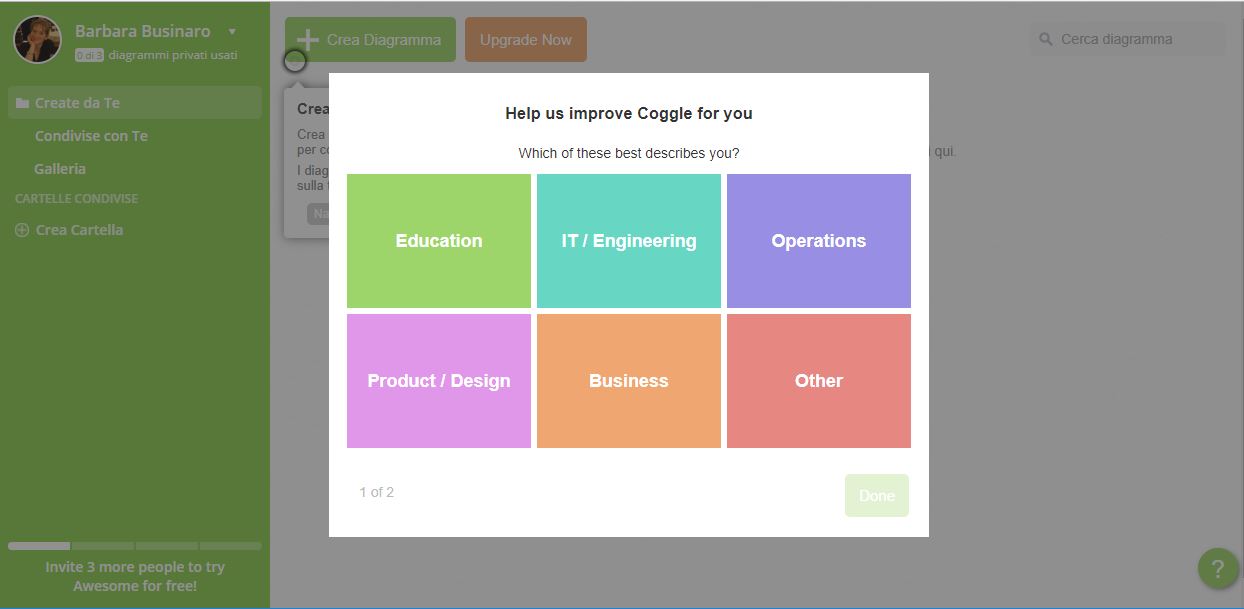Open the Galleria section
The height and width of the screenshot is (609, 1244).
(60, 169)
